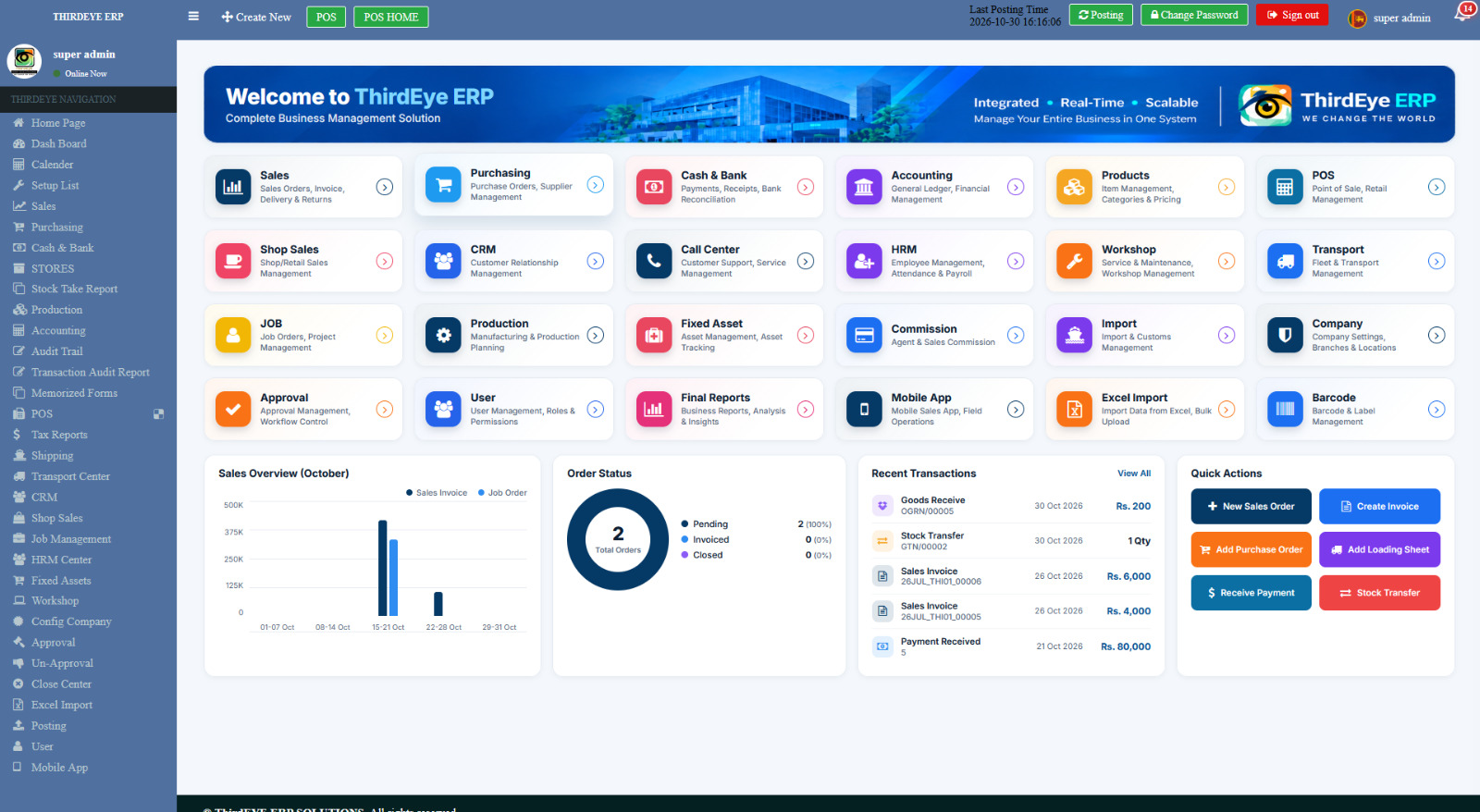Click View All recent transactions link
This screenshot has height=812, width=1480.
(1134, 474)
